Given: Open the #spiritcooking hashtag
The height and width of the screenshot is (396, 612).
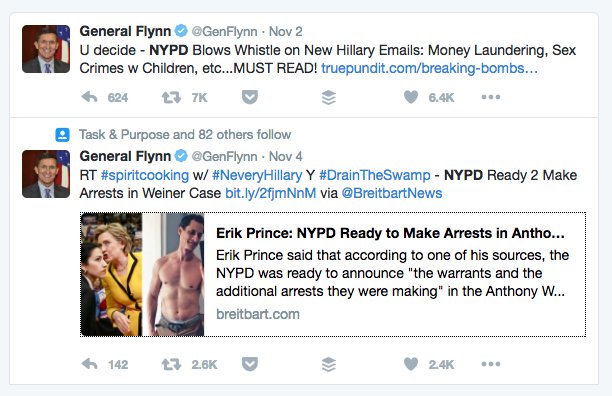Looking at the screenshot, I should tap(145, 175).
